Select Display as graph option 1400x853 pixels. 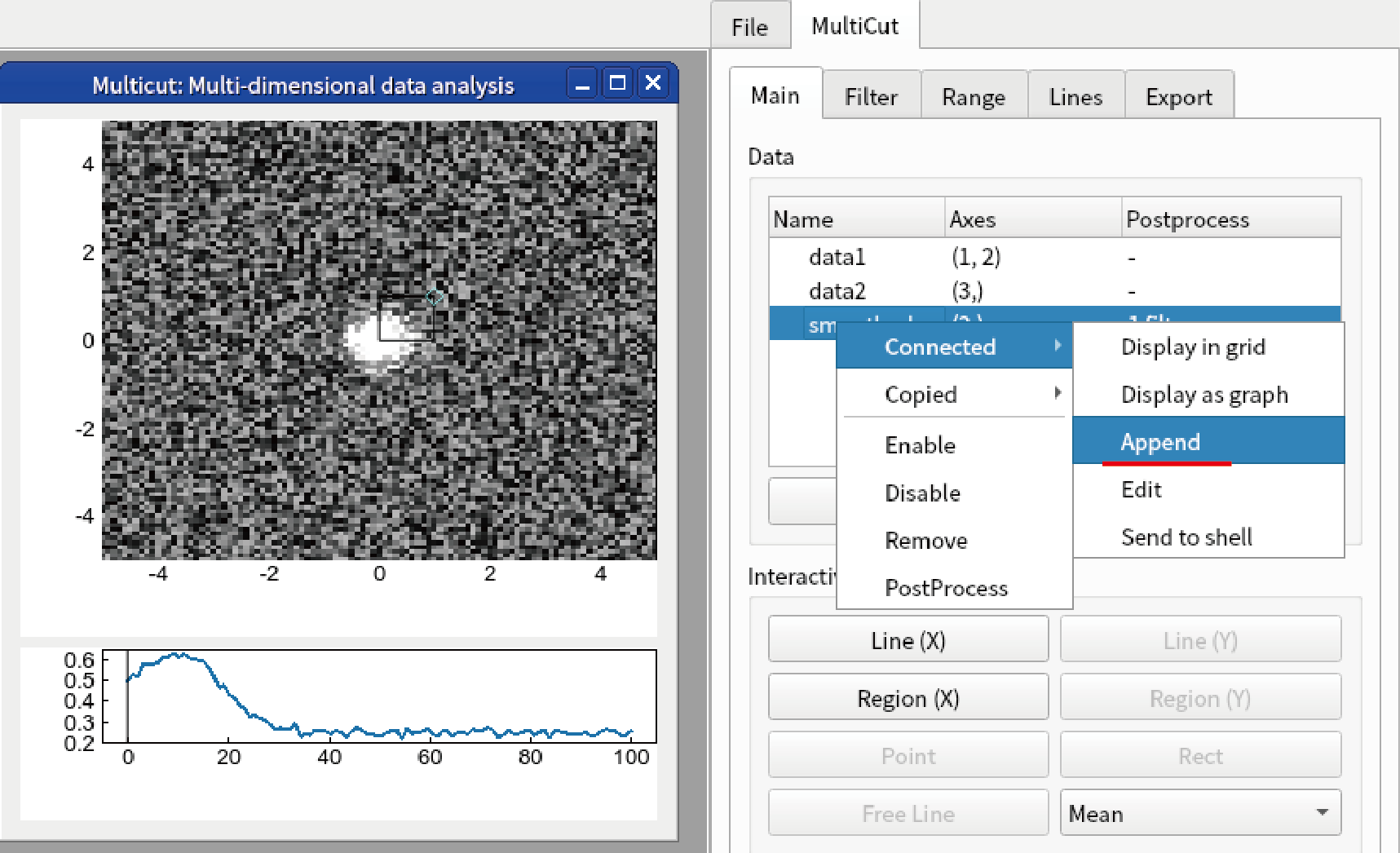(x=1208, y=394)
